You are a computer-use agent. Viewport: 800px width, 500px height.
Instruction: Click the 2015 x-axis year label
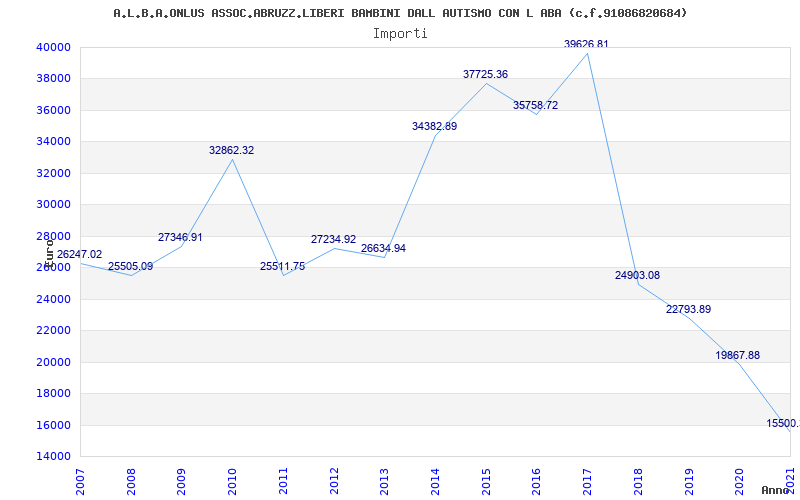[x=486, y=482]
